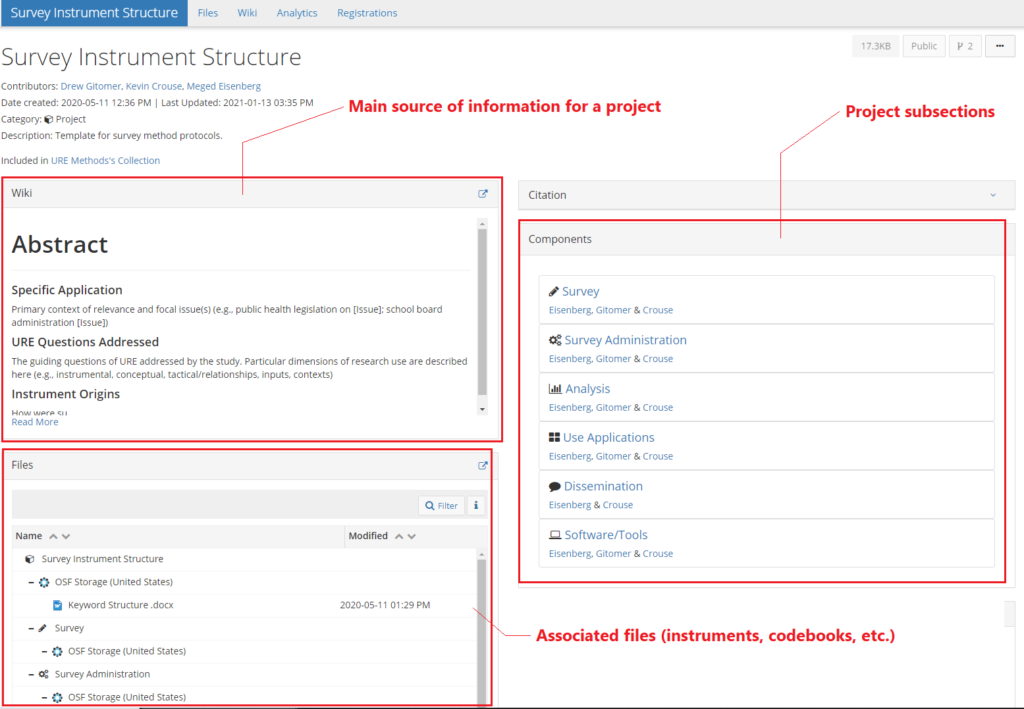Open the Survey Administration component
The image size is (1024, 709).
(x=626, y=340)
